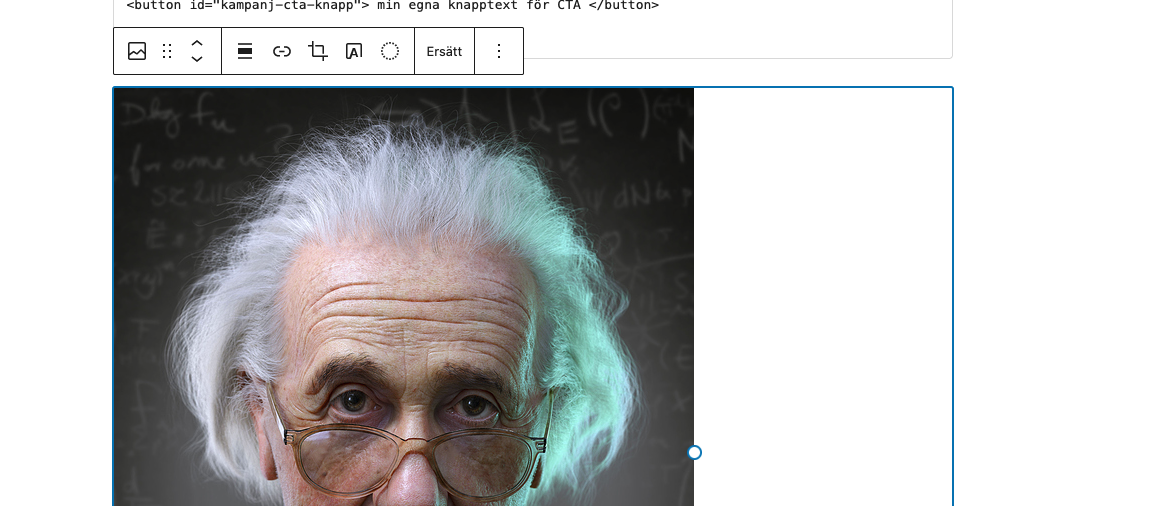Select the Einstein portrait image
Image resolution: width=1171 pixels, height=506 pixels.
404,297
